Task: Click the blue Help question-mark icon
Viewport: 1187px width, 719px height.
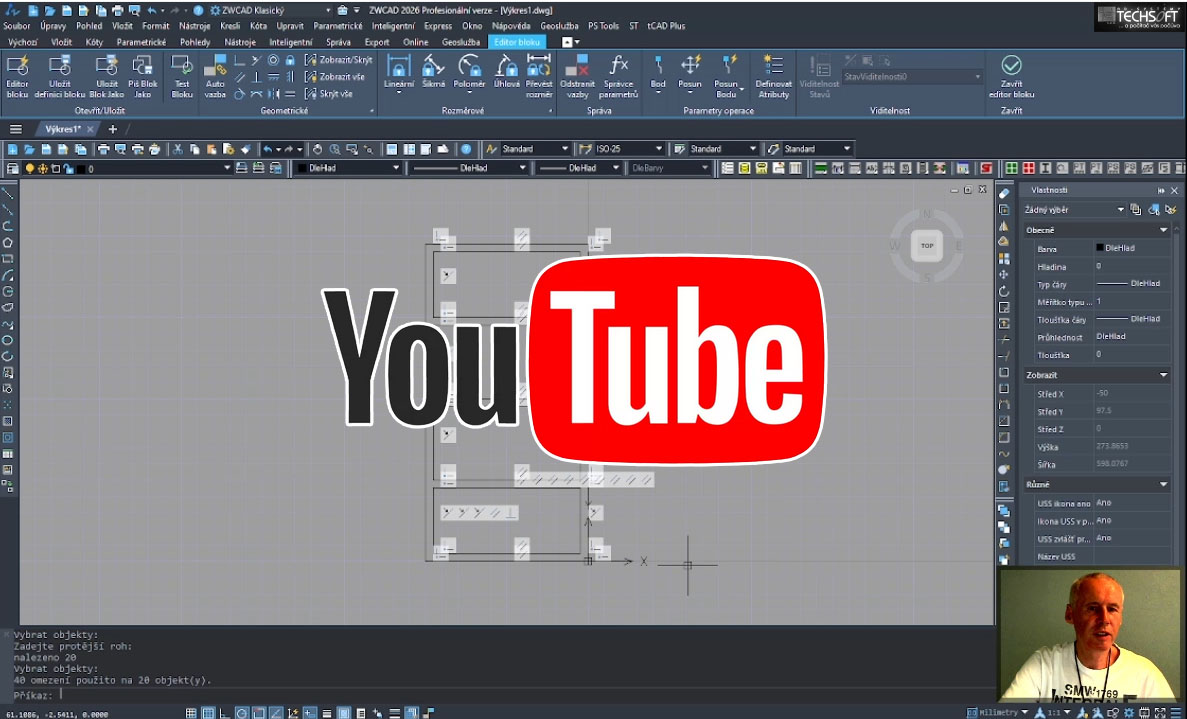Action: (466, 149)
